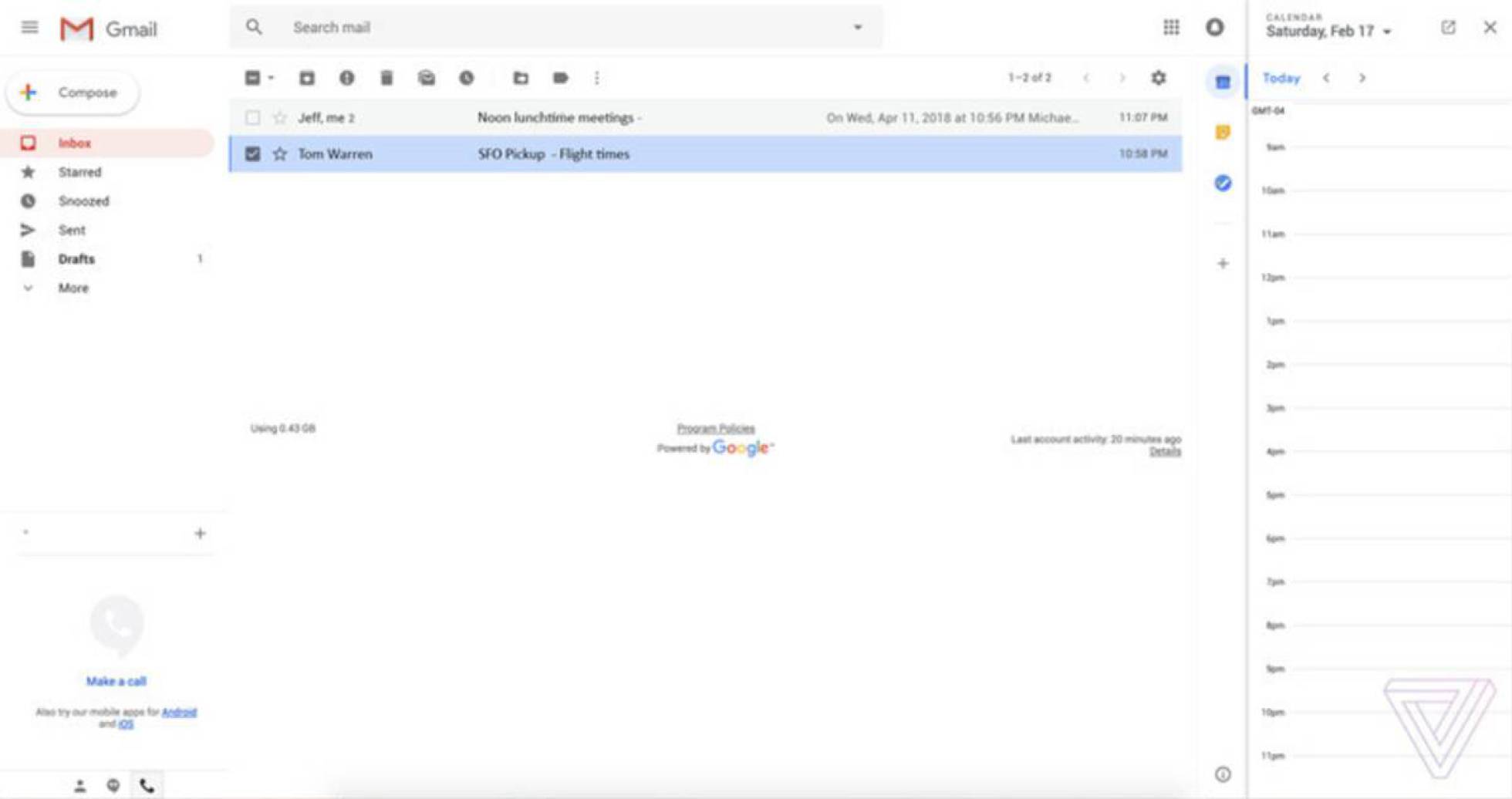Image resolution: width=1512 pixels, height=799 pixels.
Task: Open the Saturday, Feb 17 date dropdown
Action: [1386, 32]
